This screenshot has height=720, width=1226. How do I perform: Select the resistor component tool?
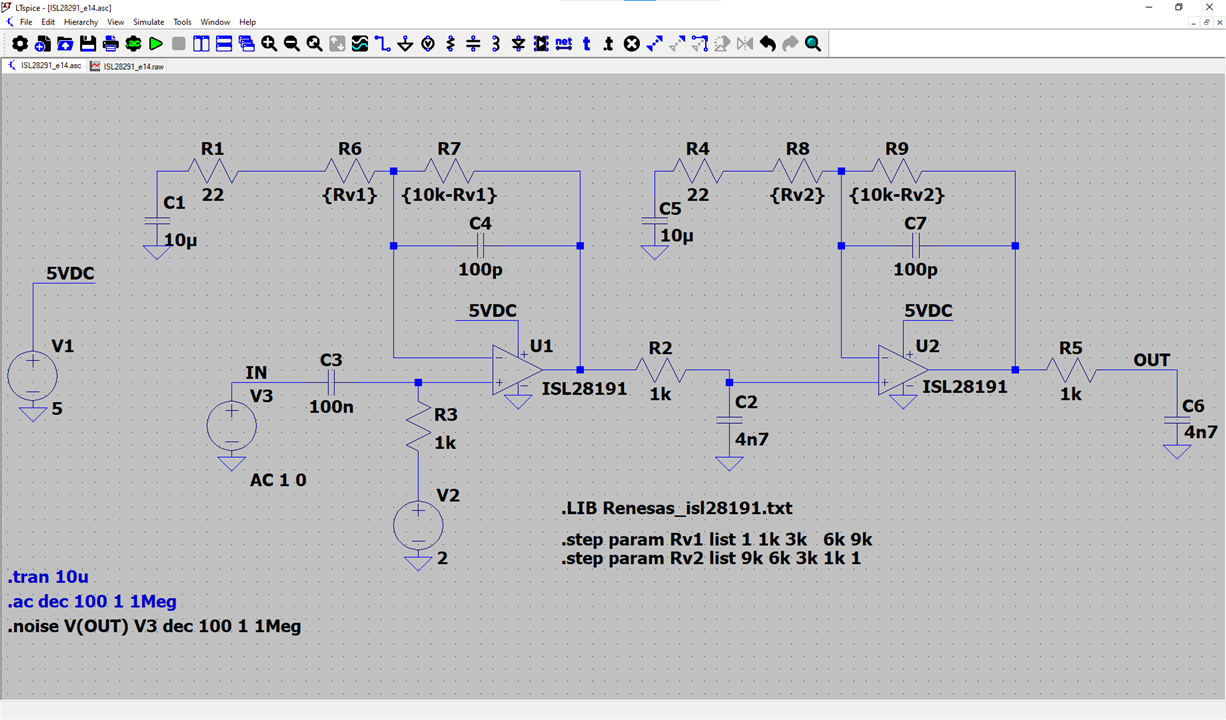[450, 44]
